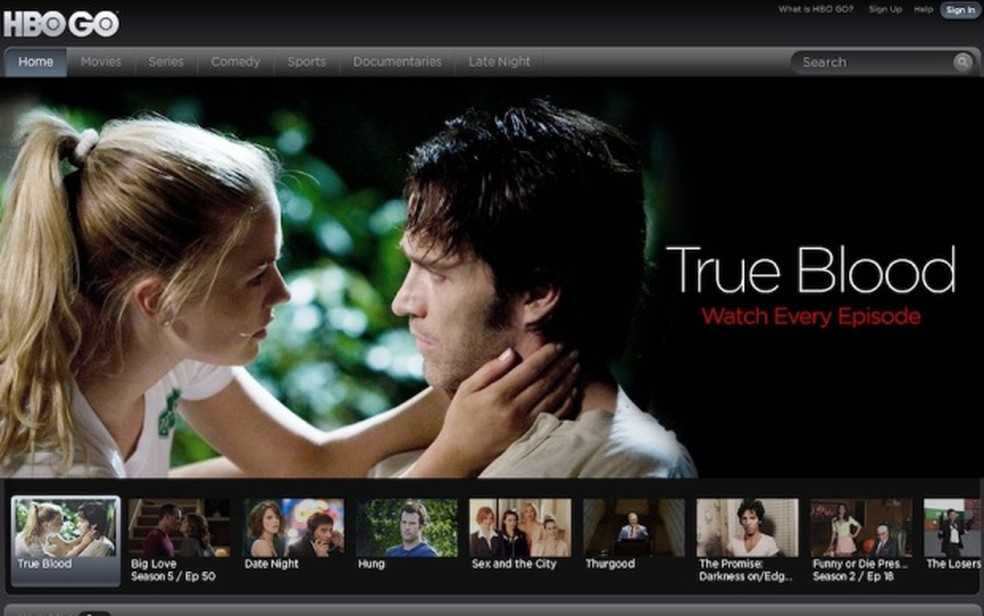Open the Sign Up link
The height and width of the screenshot is (616, 984).
pyautogui.click(x=885, y=9)
